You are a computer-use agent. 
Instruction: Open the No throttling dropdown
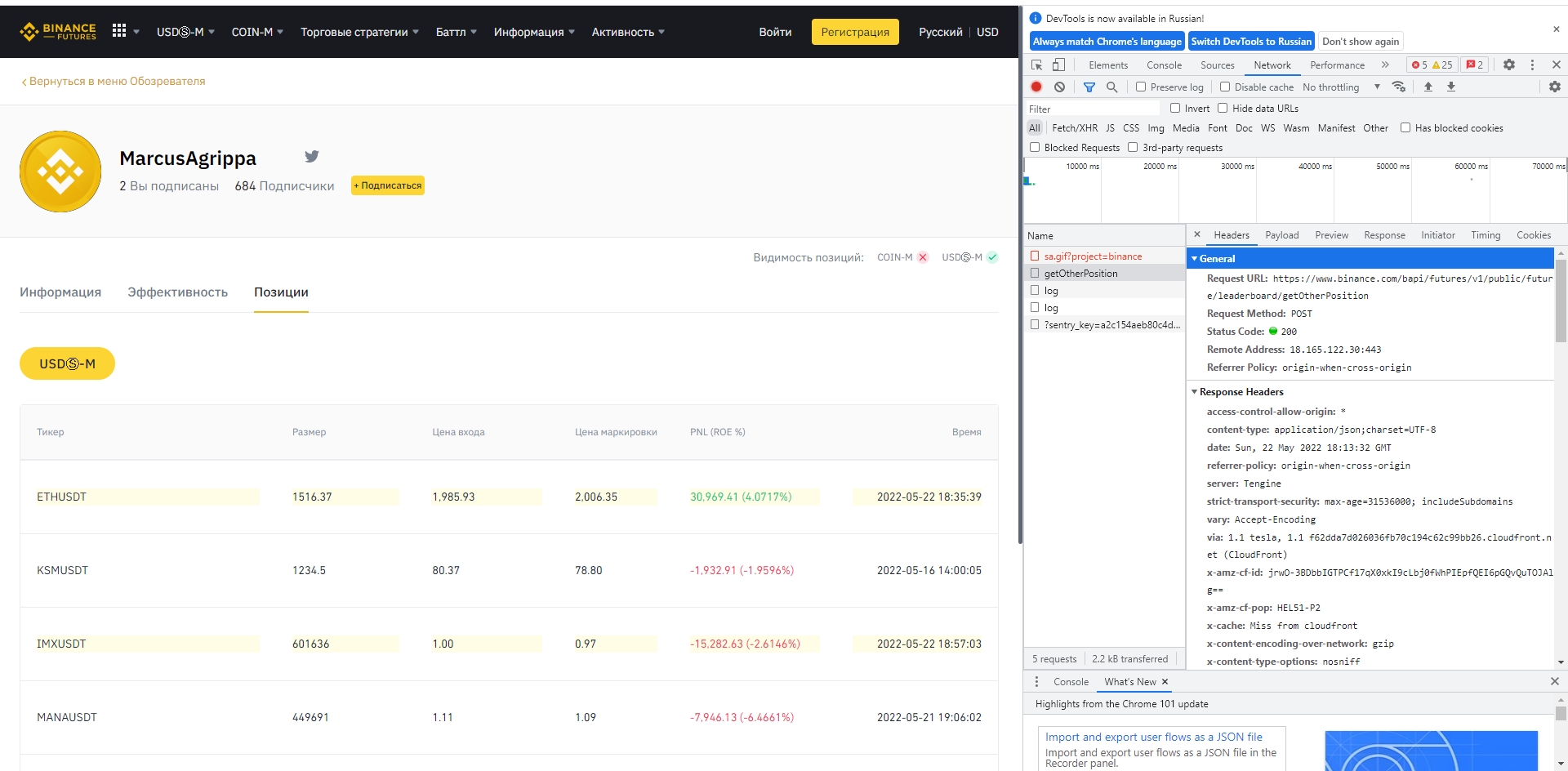1341,87
